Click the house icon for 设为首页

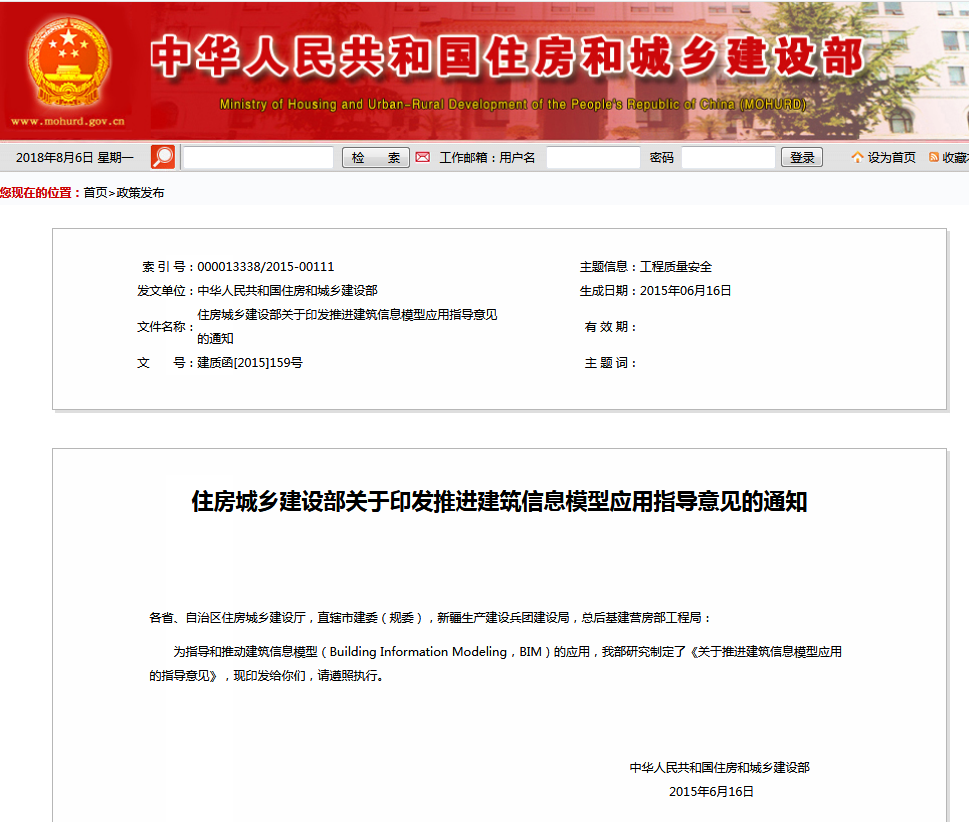coord(857,158)
